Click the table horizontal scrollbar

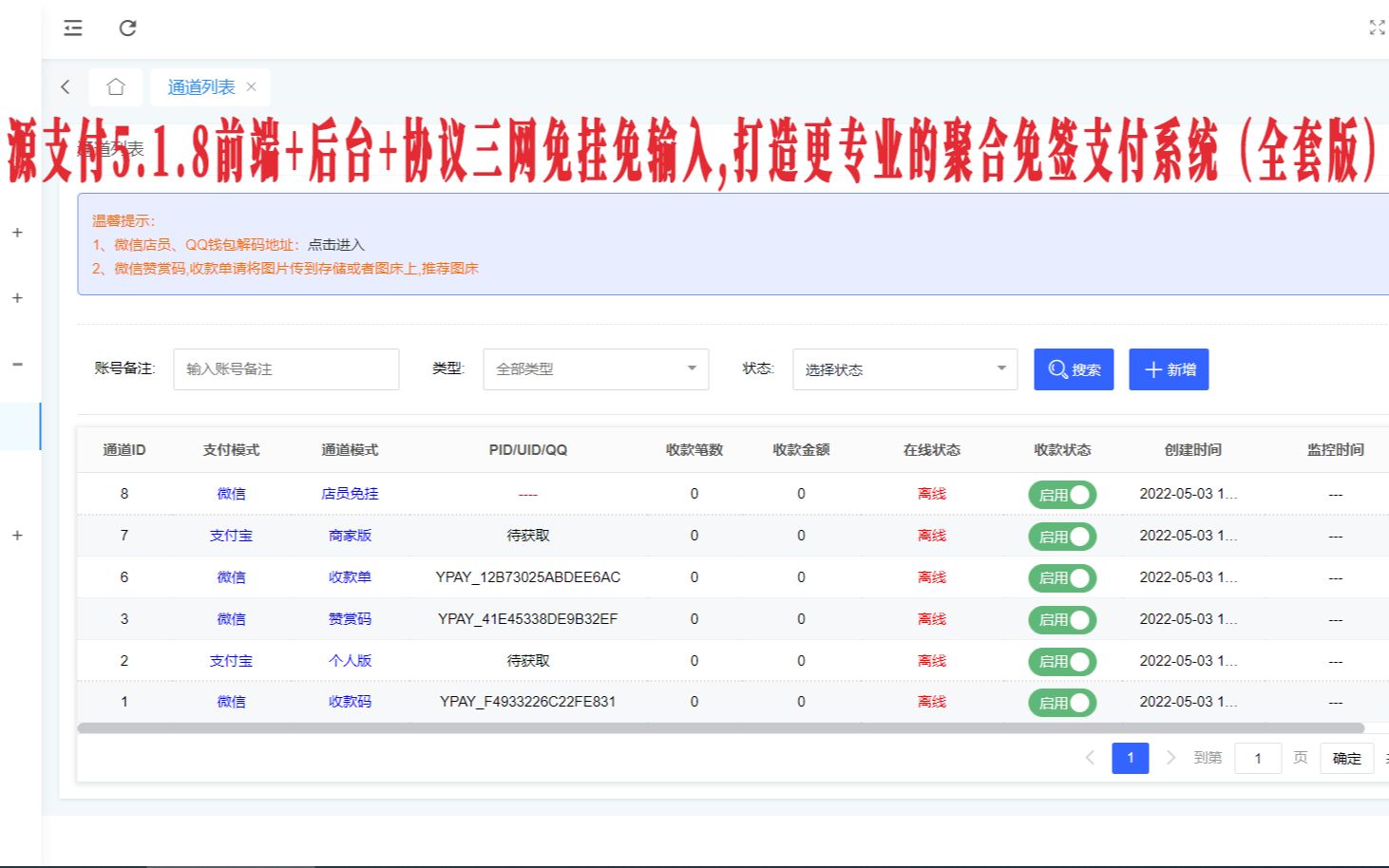click(720, 728)
